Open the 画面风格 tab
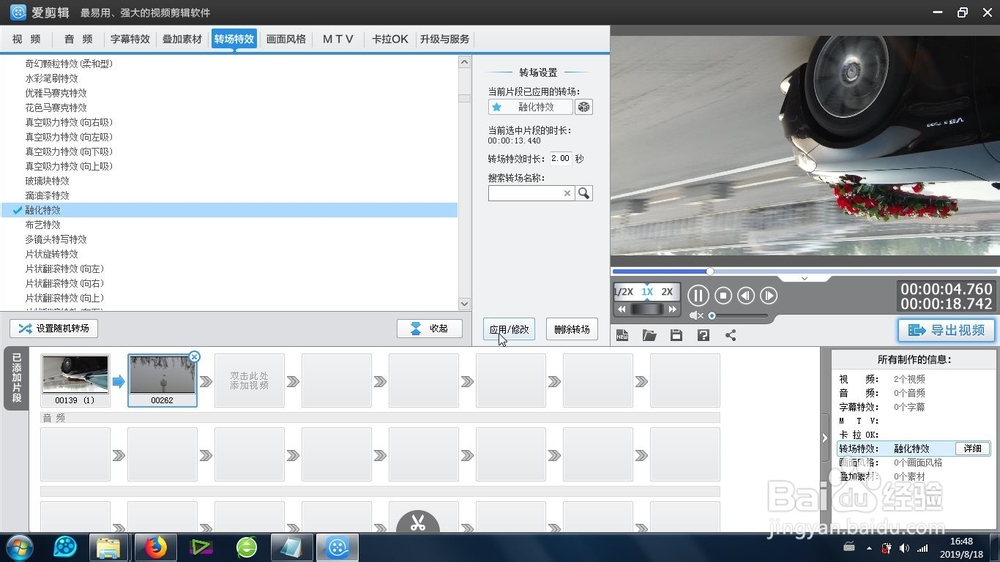Screen dimensions: 1000x562 [286, 39]
